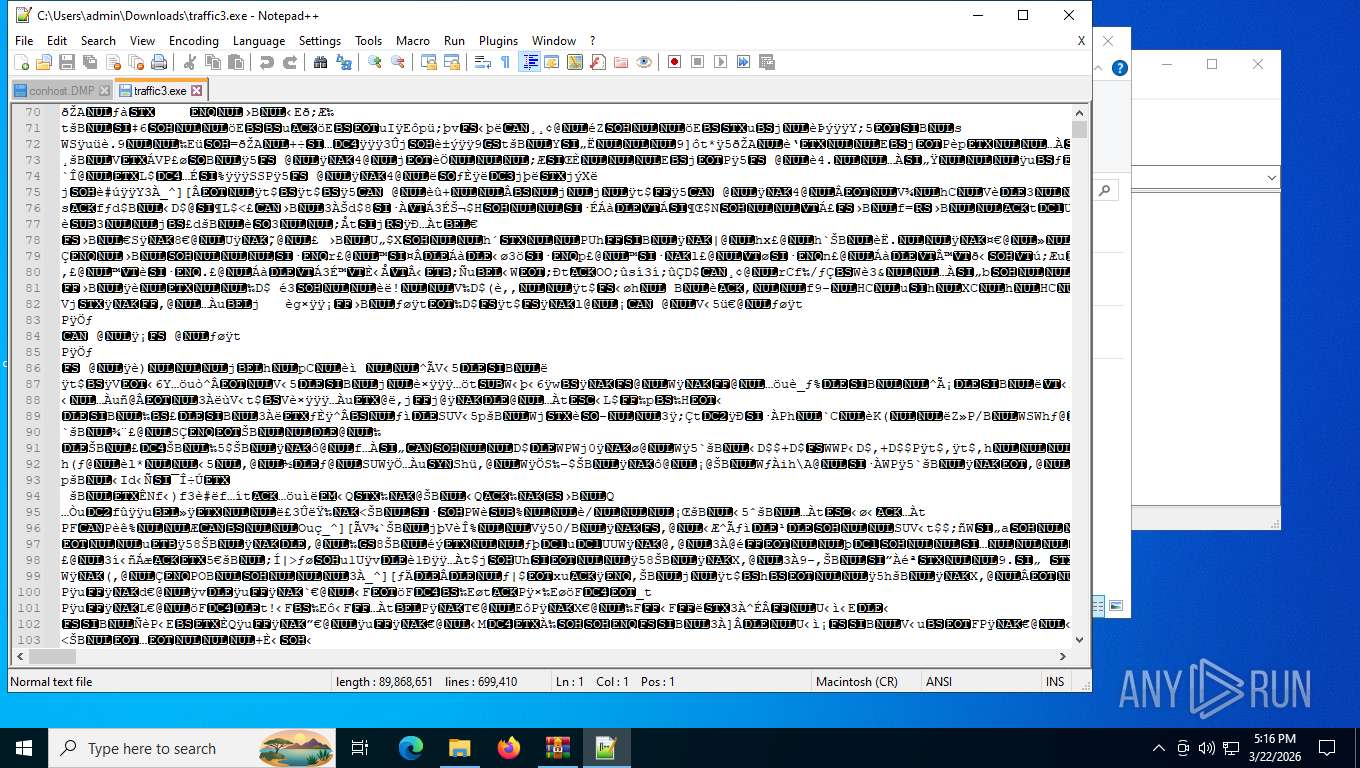The width and height of the screenshot is (1360, 768).
Task: Open the Settings menu
Action: (x=320, y=41)
